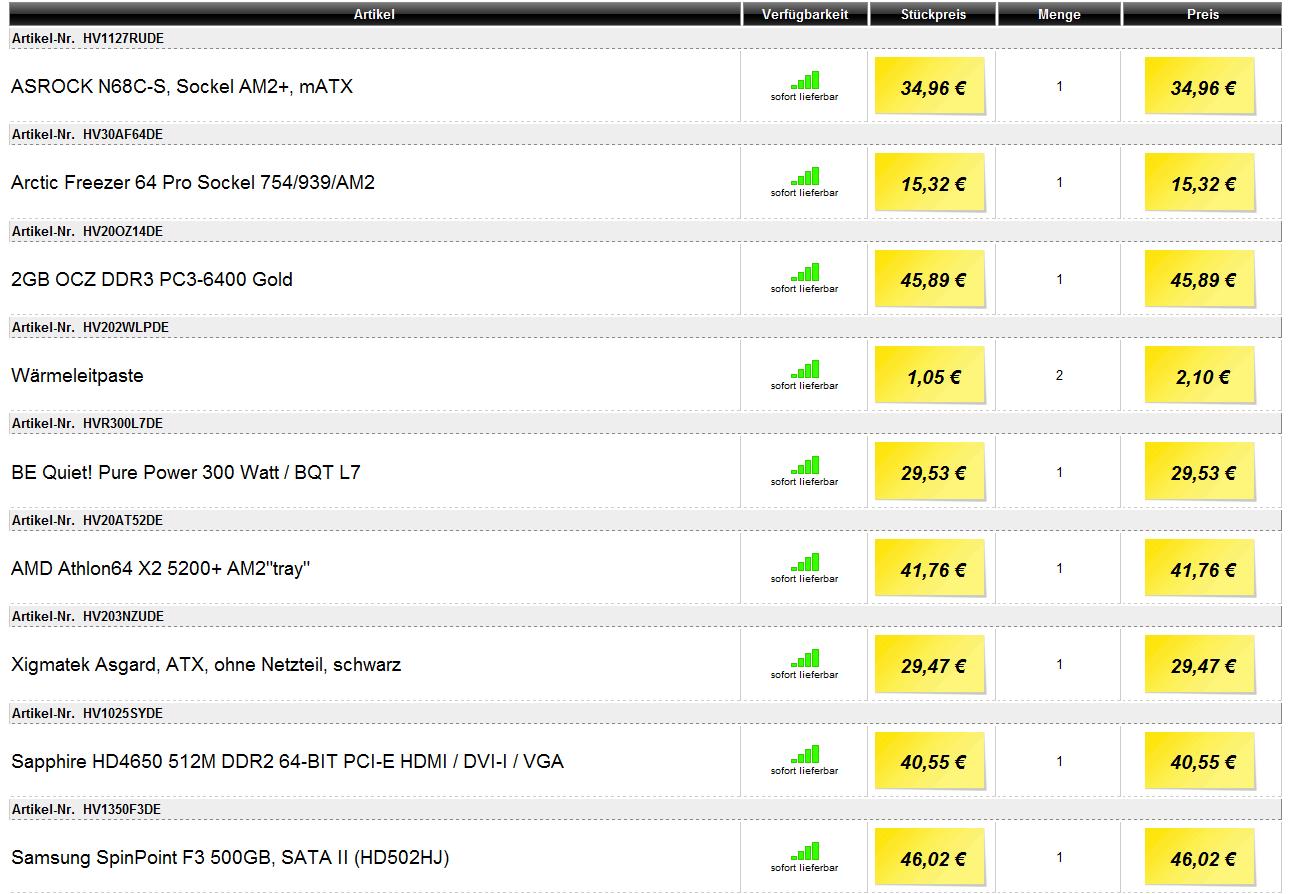Select product name Sapphire HD4650 512M DDR2
1289x894 pixels.
coord(288,762)
